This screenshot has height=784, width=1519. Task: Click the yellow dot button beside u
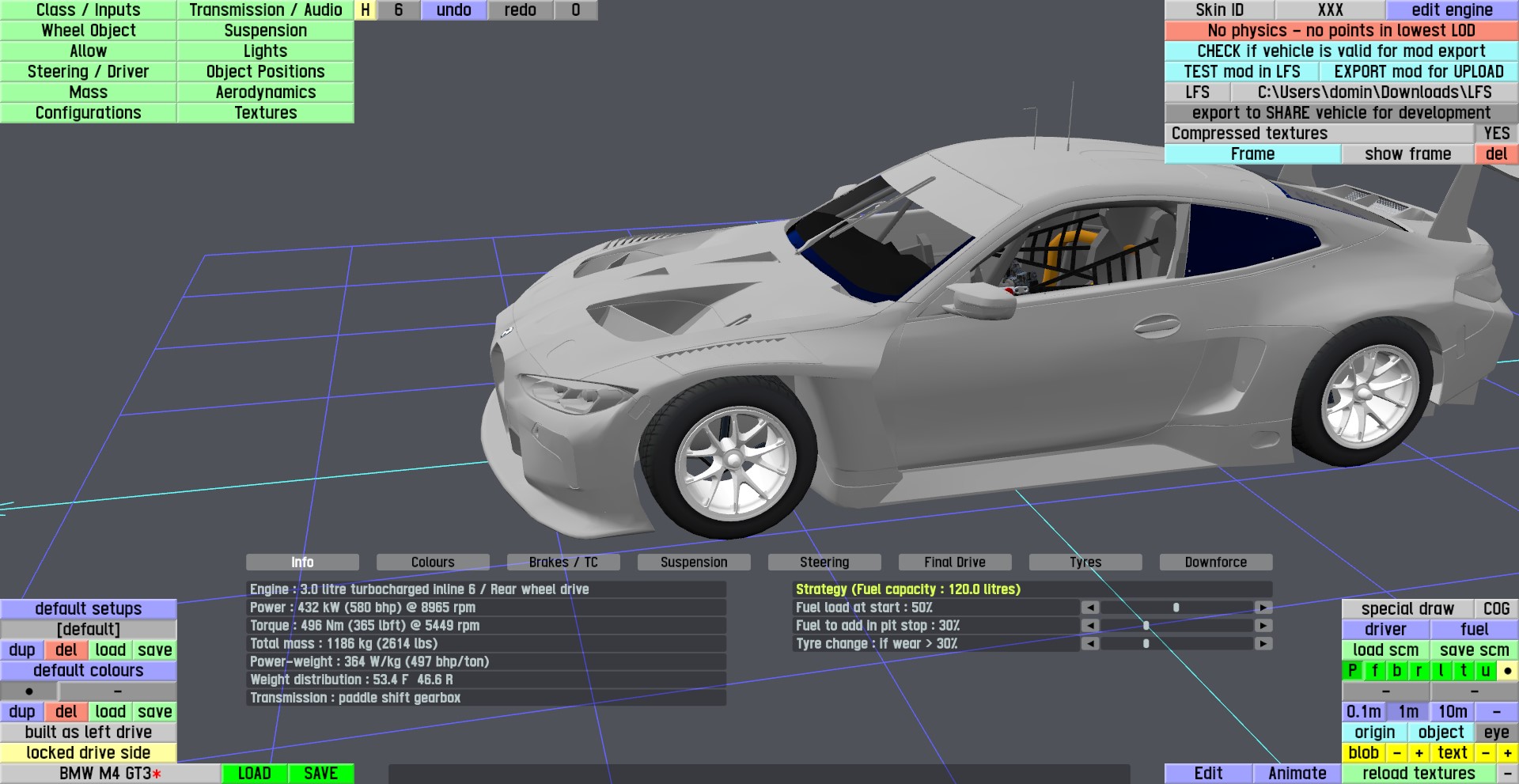(1508, 671)
